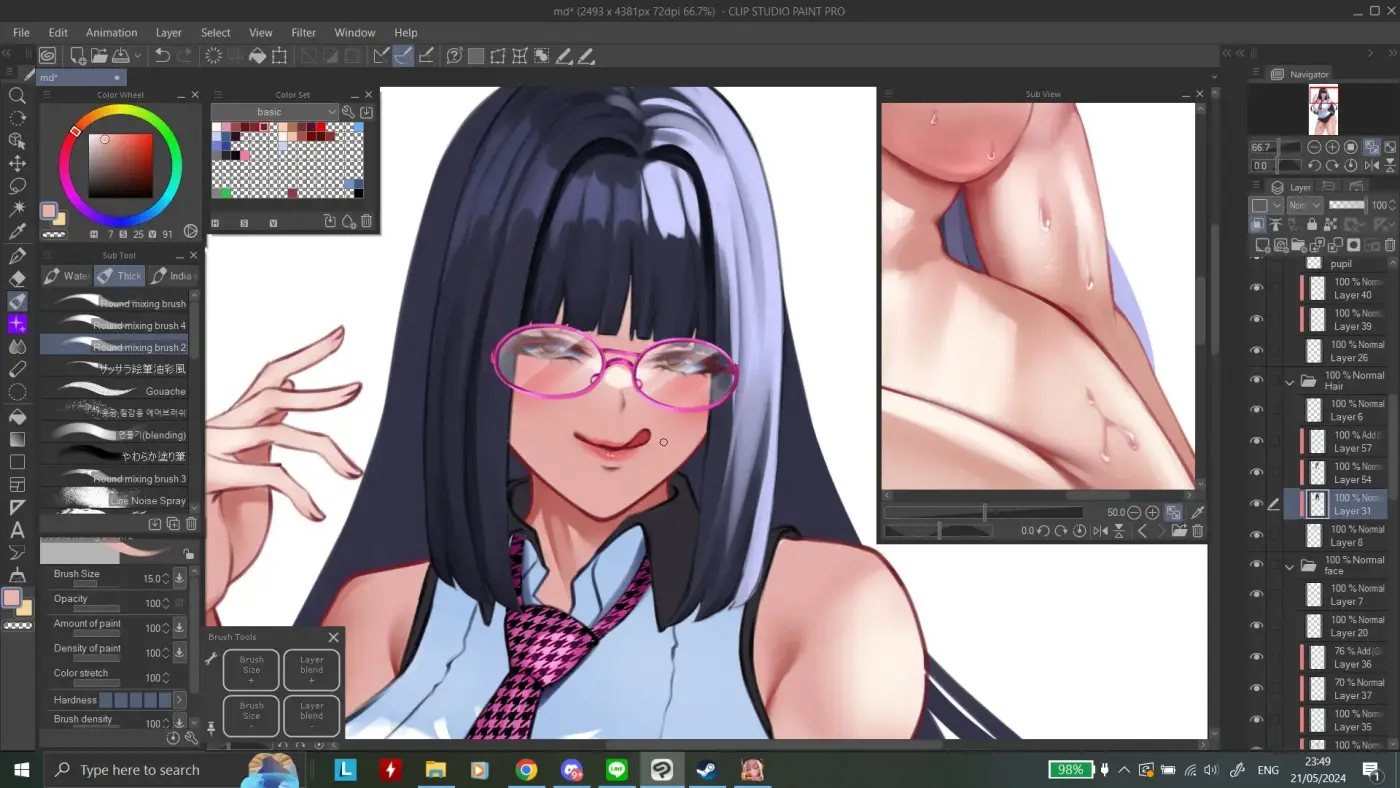Click the Zoom in icon in Navigator
1400x788 pixels.
(x=1332, y=147)
